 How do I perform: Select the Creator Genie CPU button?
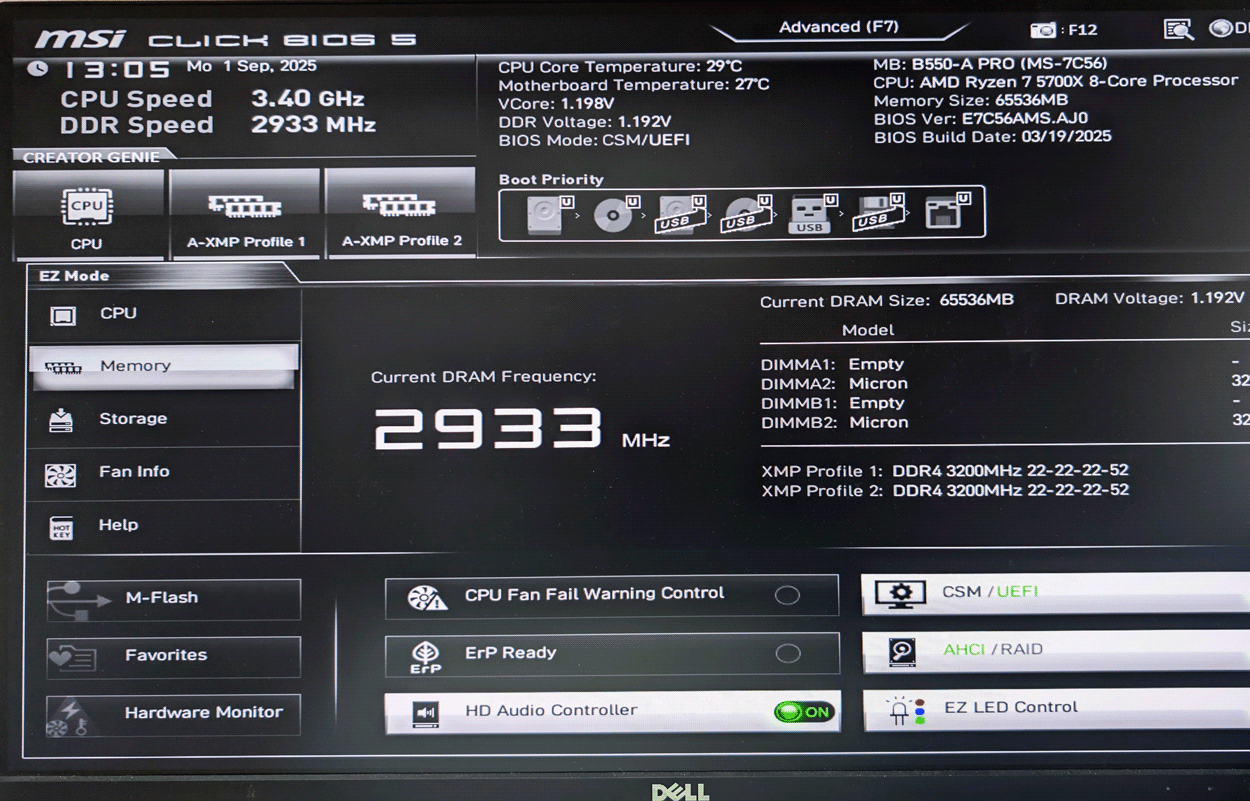pos(88,214)
